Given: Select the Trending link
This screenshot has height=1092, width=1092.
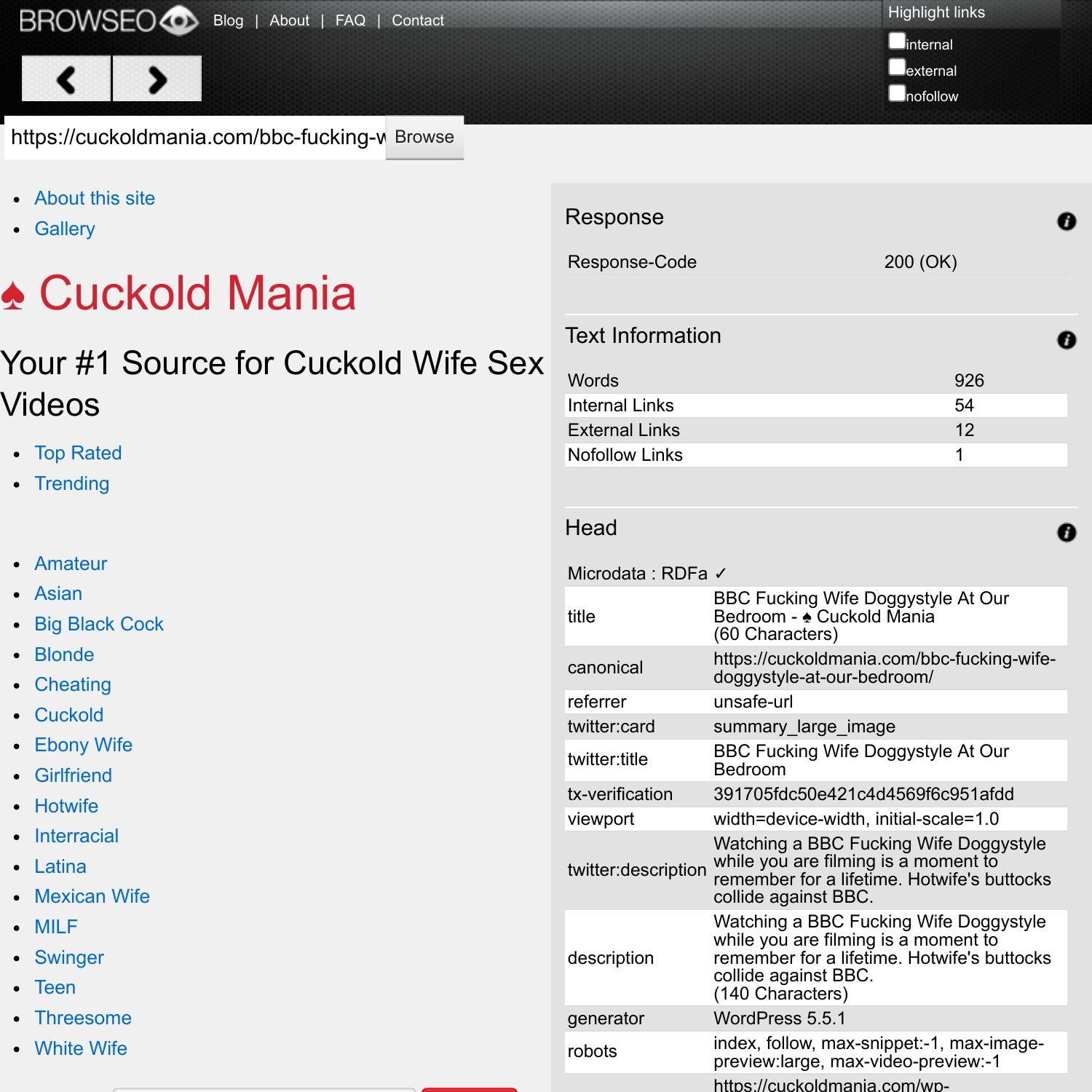Looking at the screenshot, I should pos(72,483).
